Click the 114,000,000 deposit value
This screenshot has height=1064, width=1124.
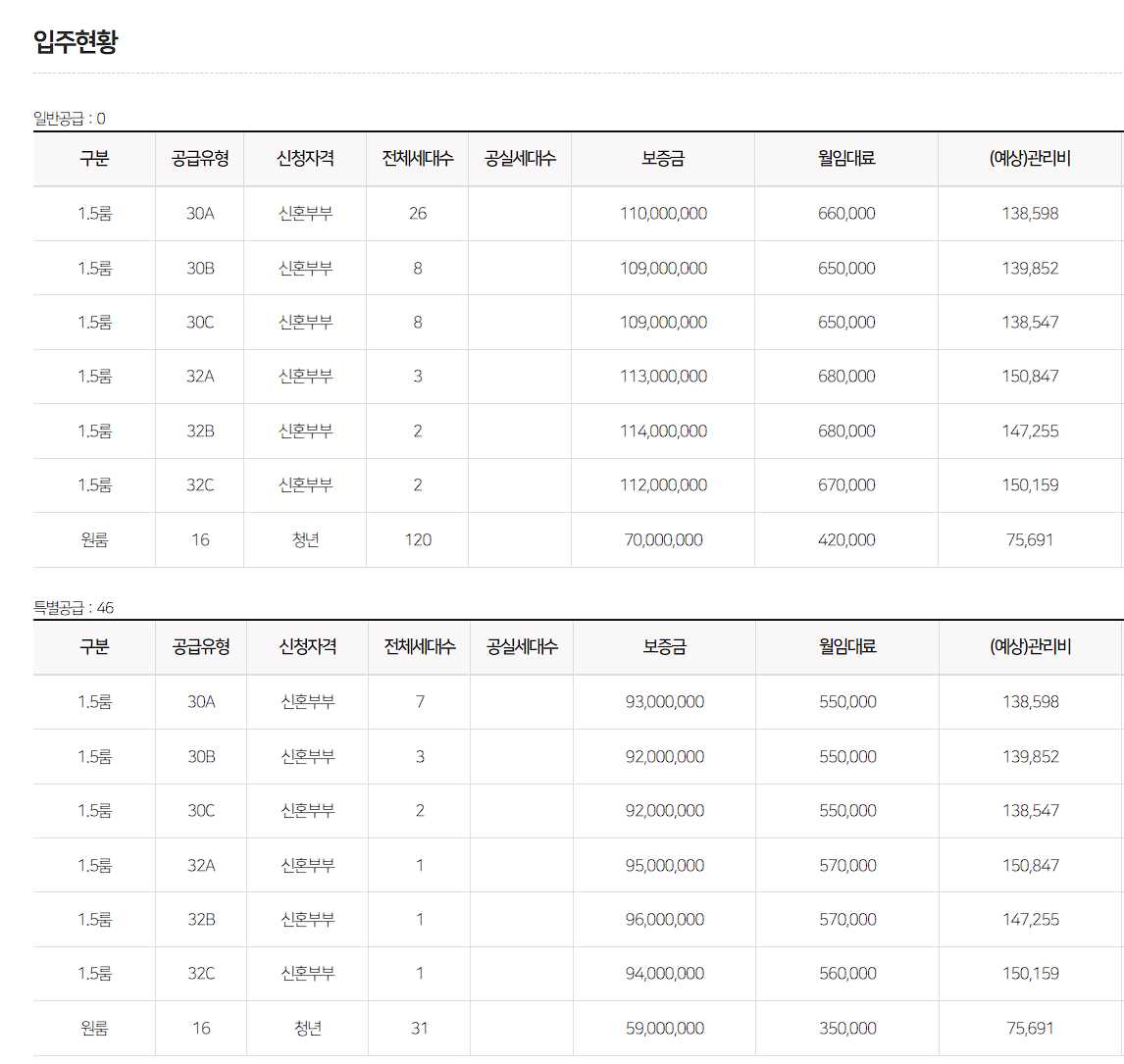(x=663, y=431)
